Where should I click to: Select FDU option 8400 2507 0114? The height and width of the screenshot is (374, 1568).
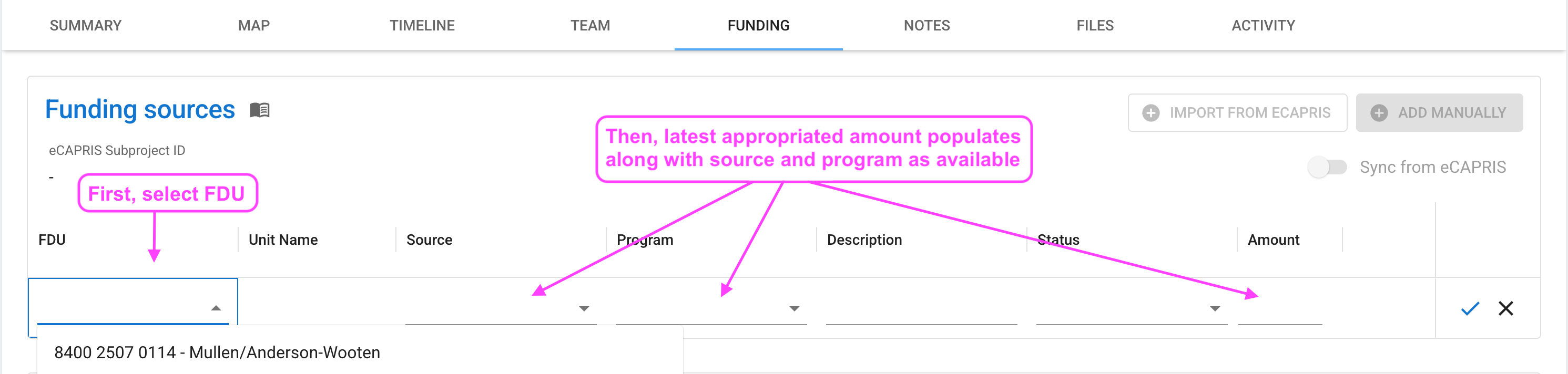pos(217,352)
